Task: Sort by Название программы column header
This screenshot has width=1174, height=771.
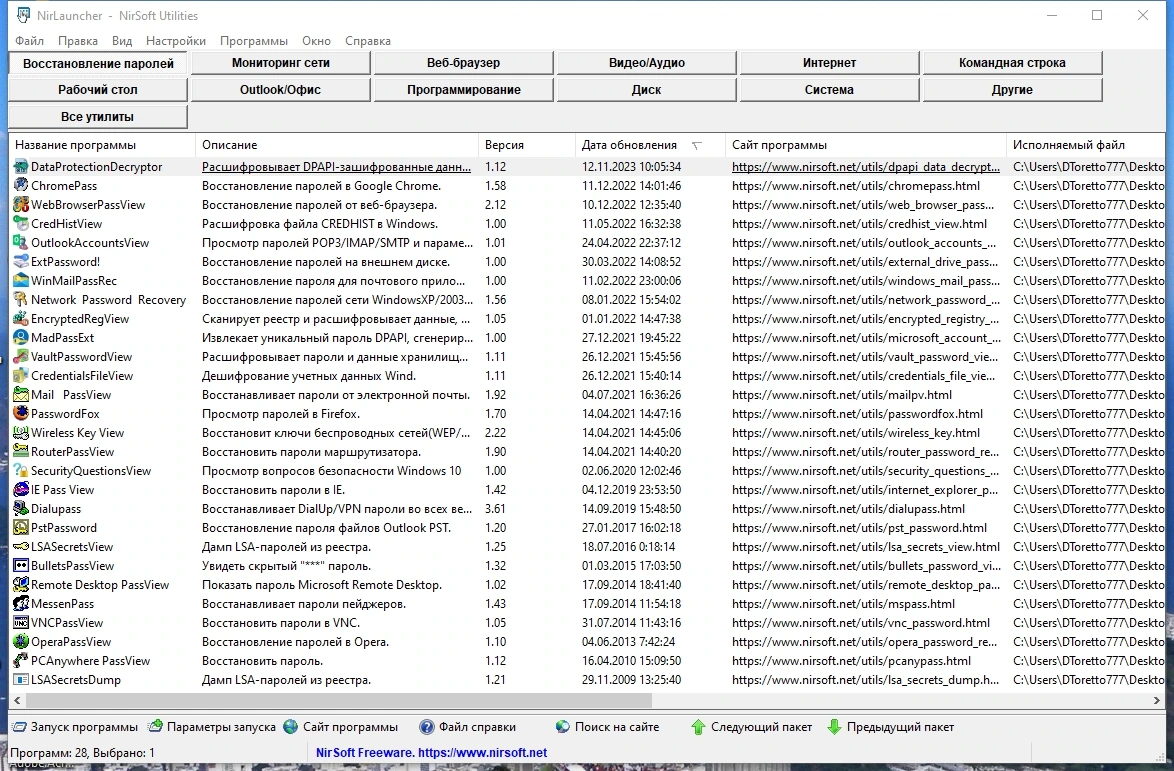Action: pos(102,145)
